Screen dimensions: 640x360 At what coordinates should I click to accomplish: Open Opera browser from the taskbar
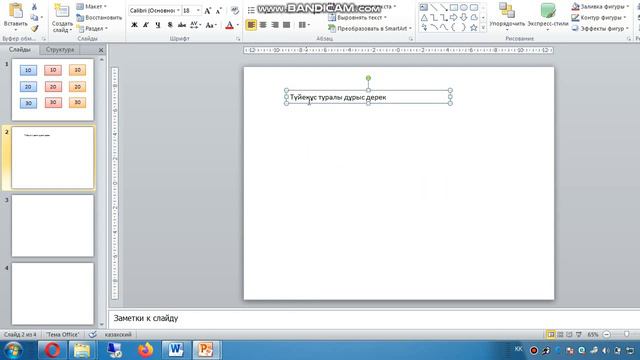[x=52, y=350]
